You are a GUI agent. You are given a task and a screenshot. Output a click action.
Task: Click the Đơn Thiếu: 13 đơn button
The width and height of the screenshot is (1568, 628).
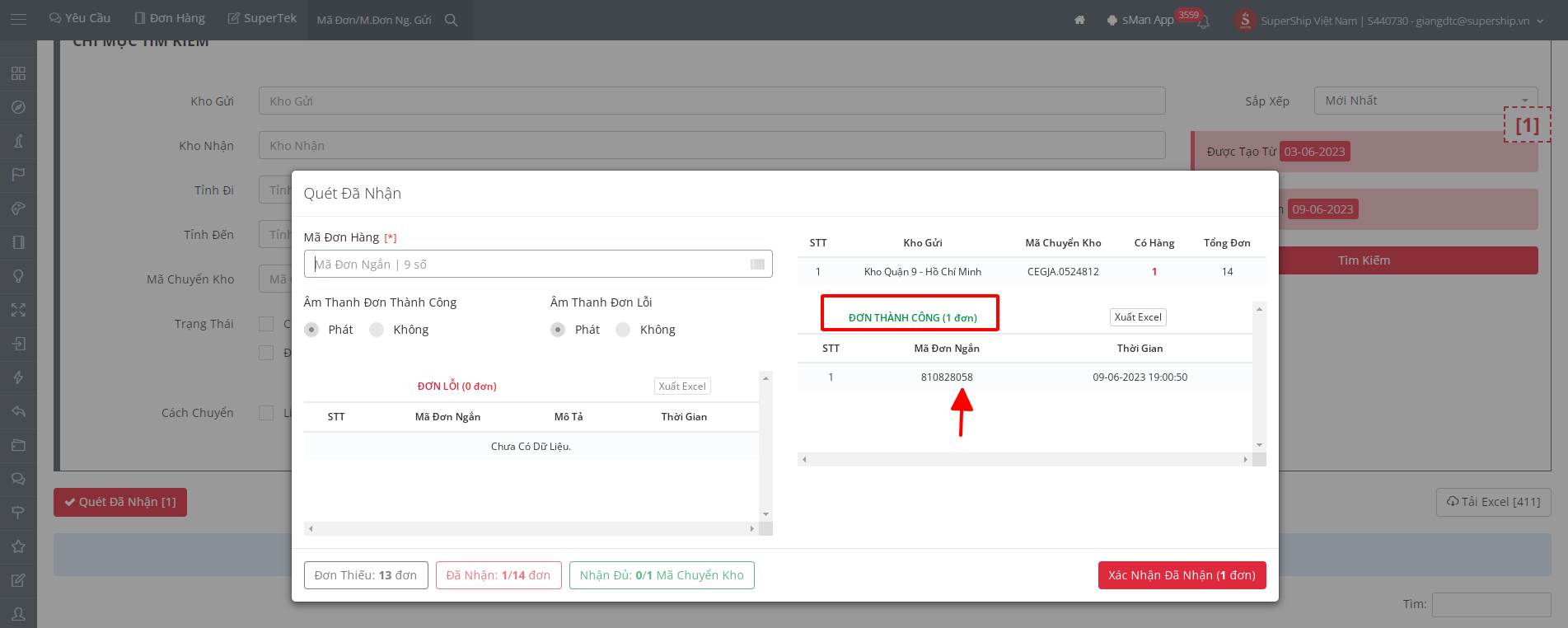366,575
